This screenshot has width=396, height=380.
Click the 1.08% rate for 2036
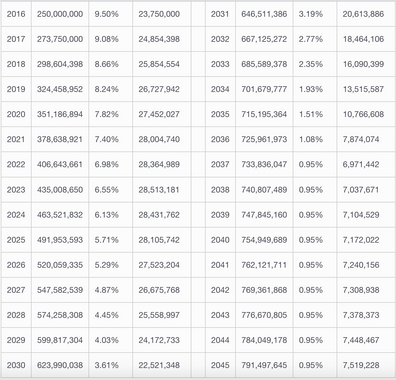(315, 139)
